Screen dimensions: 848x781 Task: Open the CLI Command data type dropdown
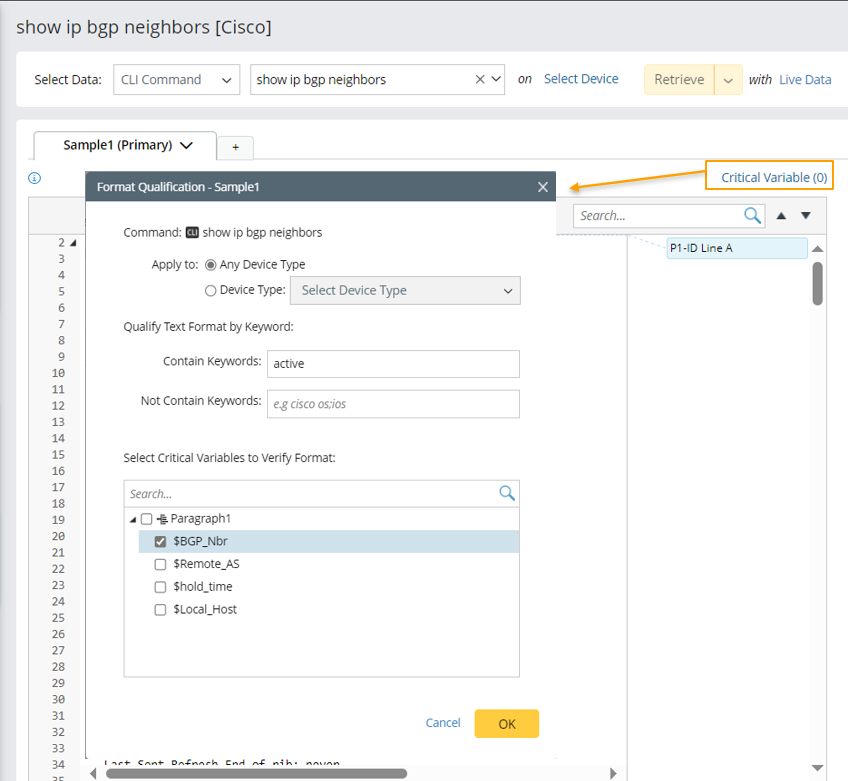click(x=176, y=80)
